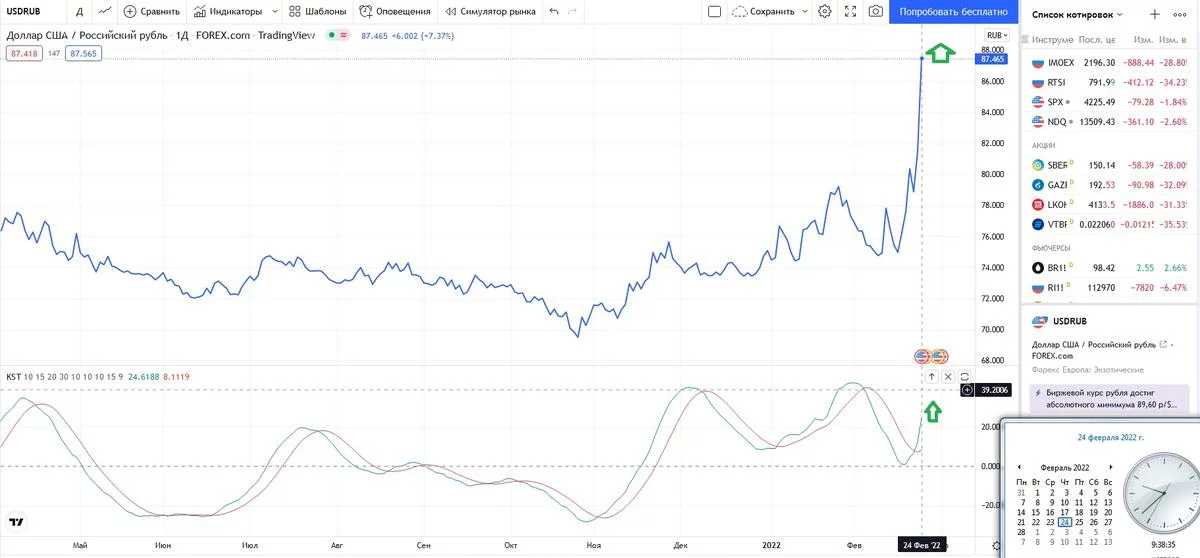
Task: Open chart settings gear icon
Action: (x=825, y=12)
